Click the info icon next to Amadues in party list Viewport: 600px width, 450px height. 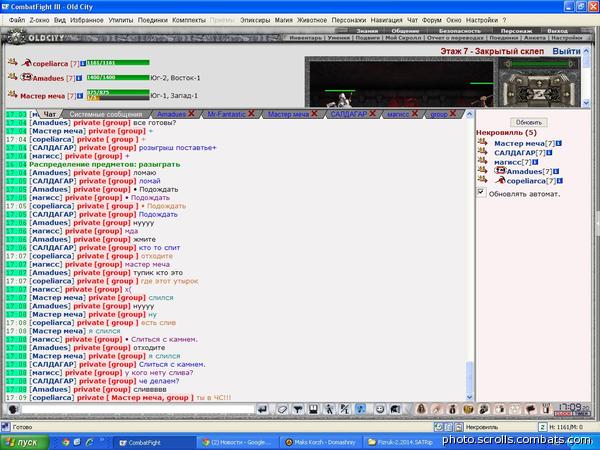coord(79,78)
